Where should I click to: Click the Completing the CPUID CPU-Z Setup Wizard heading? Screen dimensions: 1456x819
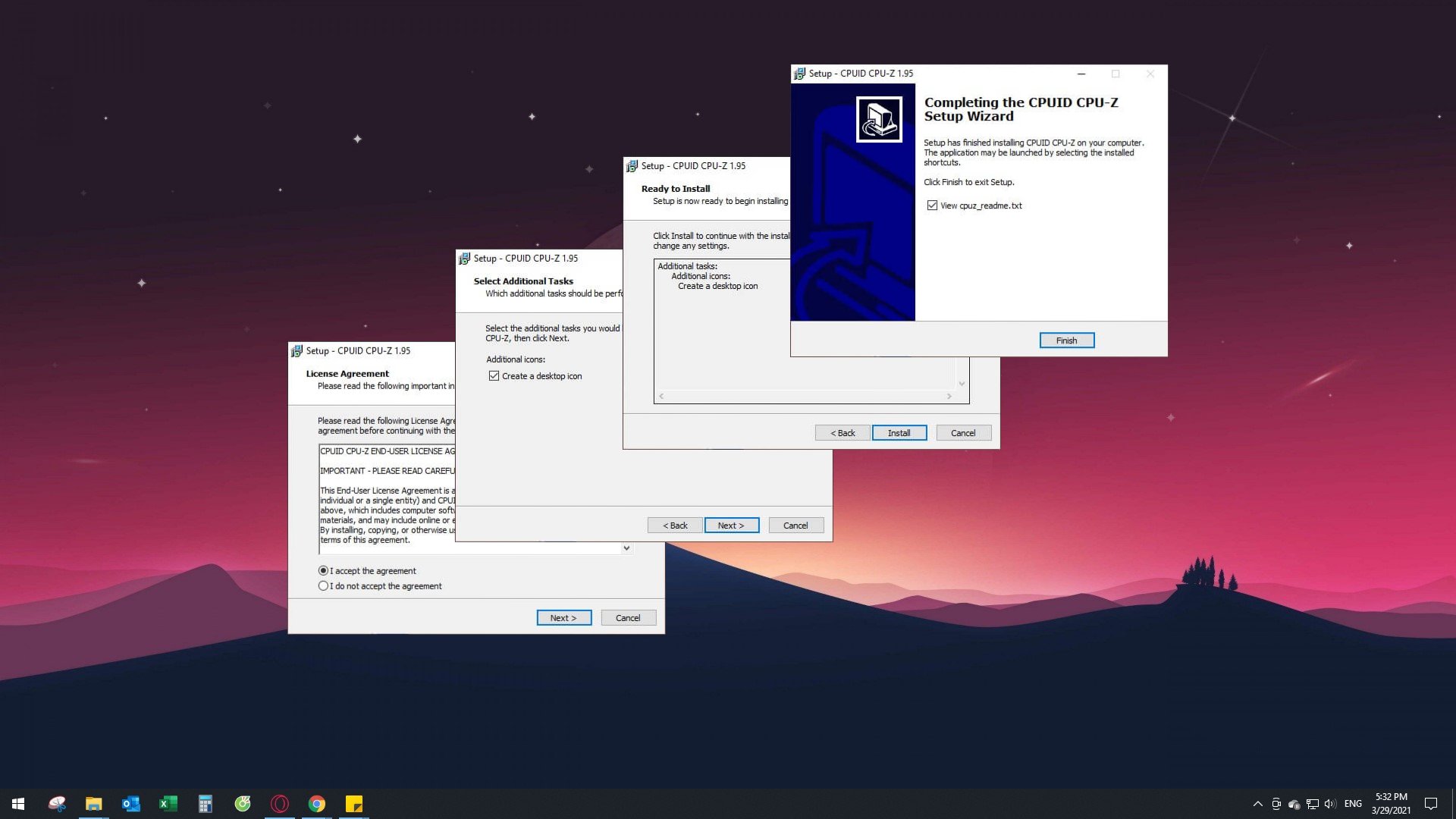point(1021,109)
